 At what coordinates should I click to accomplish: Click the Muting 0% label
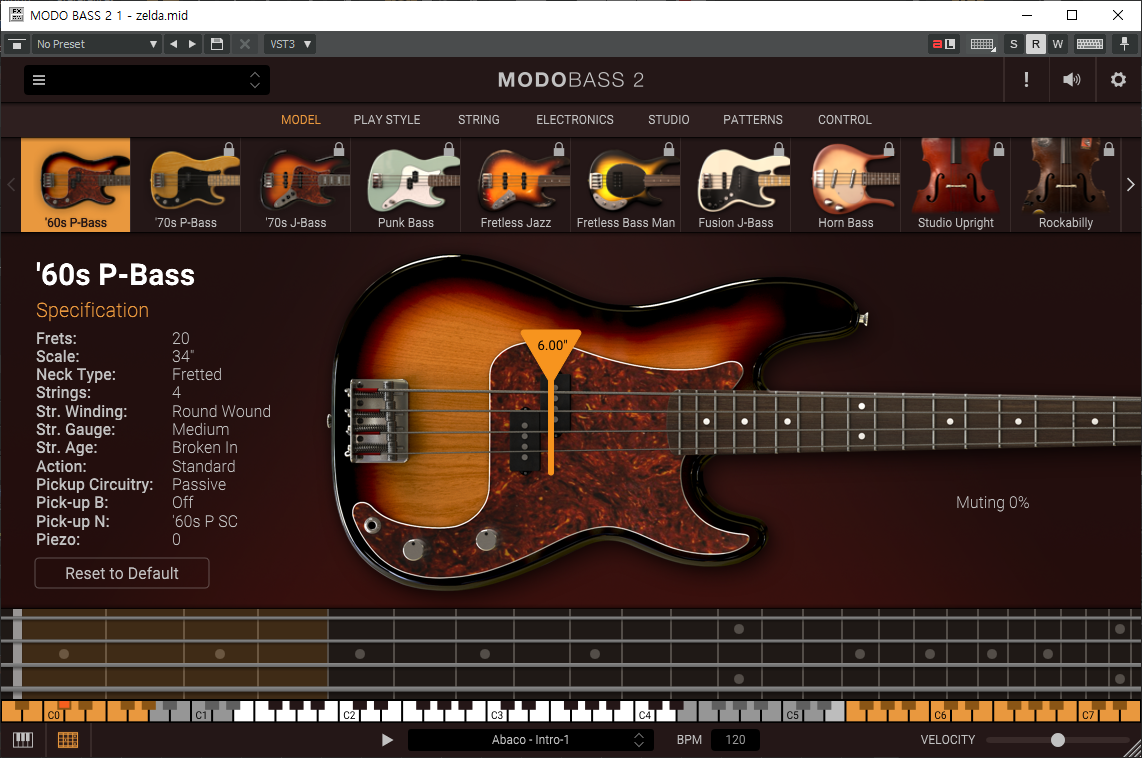(x=992, y=502)
